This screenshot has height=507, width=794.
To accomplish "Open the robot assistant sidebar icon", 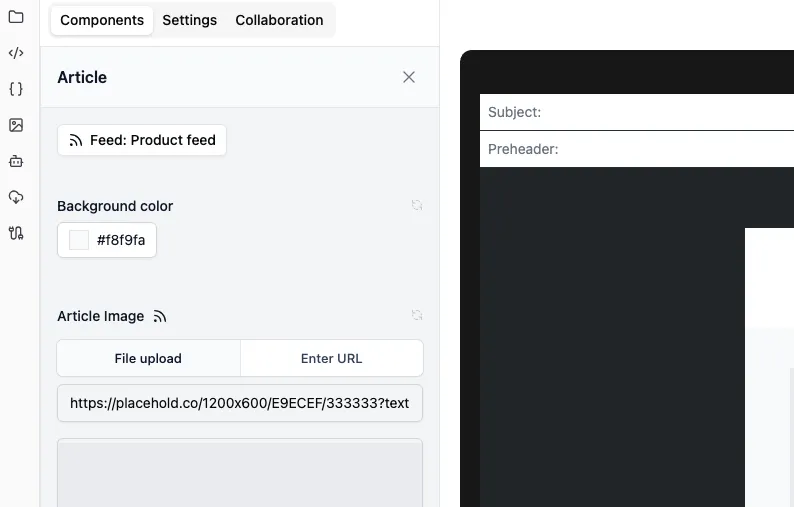I will tap(16, 161).
